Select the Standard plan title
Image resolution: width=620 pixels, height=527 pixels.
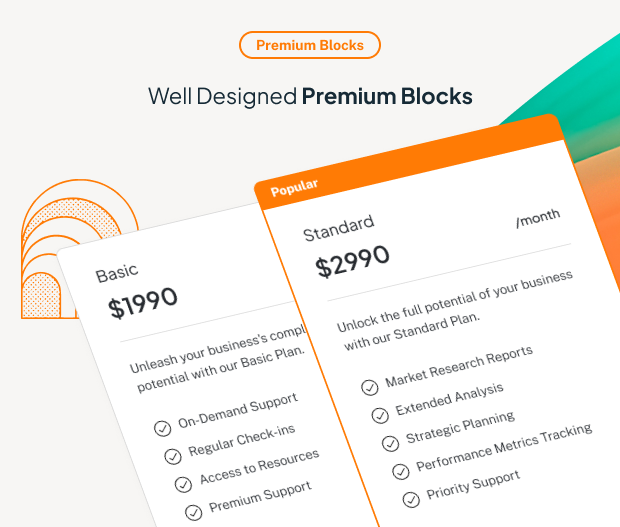[x=338, y=228]
